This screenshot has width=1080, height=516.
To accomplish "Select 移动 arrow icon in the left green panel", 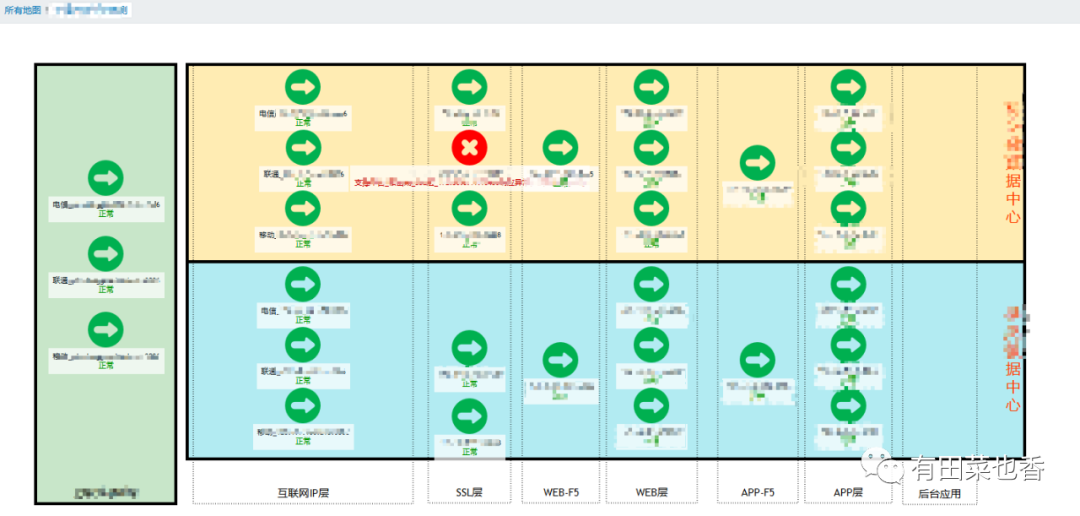I will point(105,329).
